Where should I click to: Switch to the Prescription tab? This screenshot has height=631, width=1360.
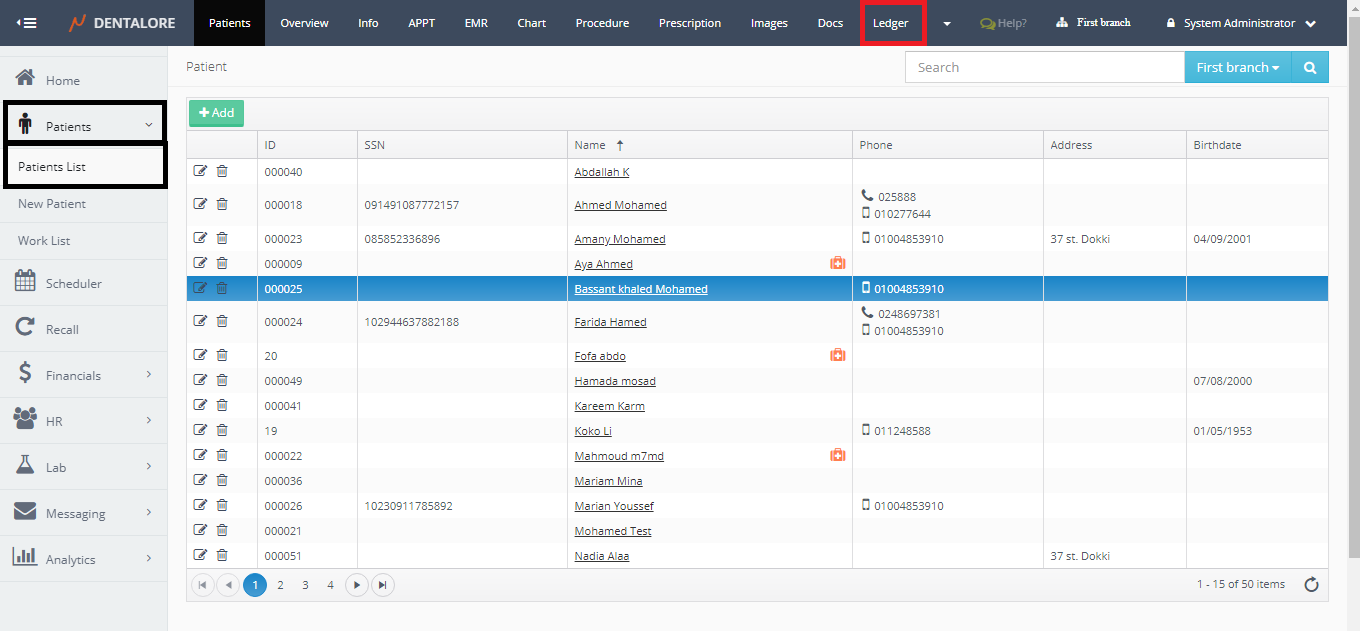click(x=689, y=23)
